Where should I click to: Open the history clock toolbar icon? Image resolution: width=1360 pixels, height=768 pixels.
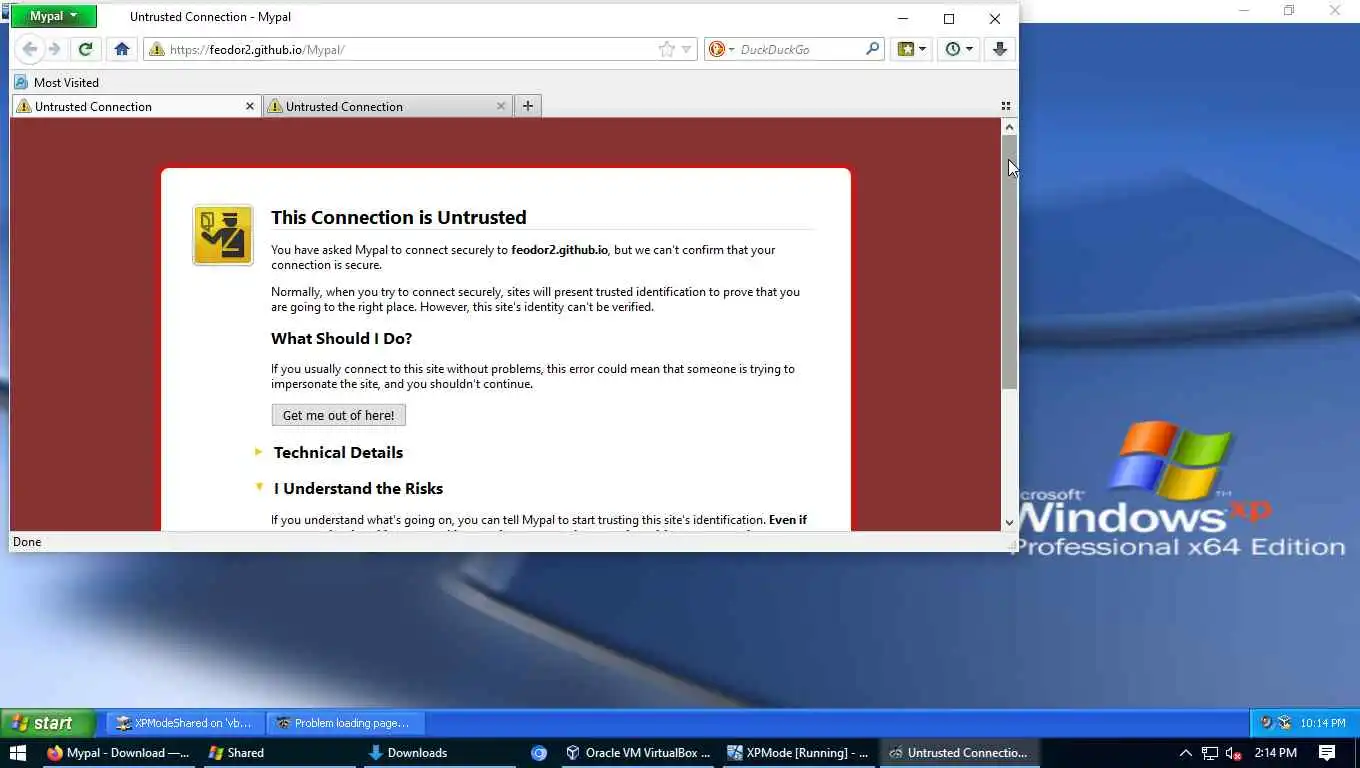(x=958, y=49)
